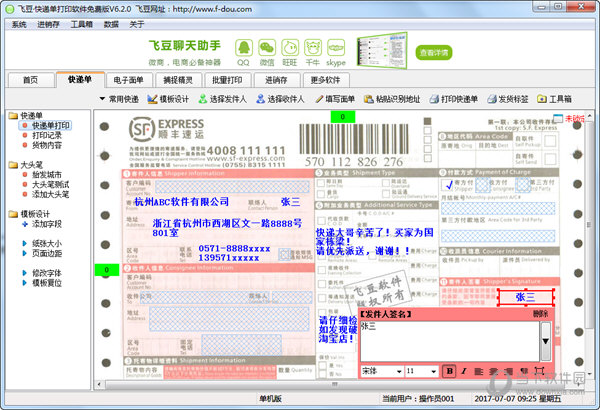Image resolution: width=600 pixels, height=410 pixels.
Task: Click 选择发件人 toolbar item
Action: point(222,99)
